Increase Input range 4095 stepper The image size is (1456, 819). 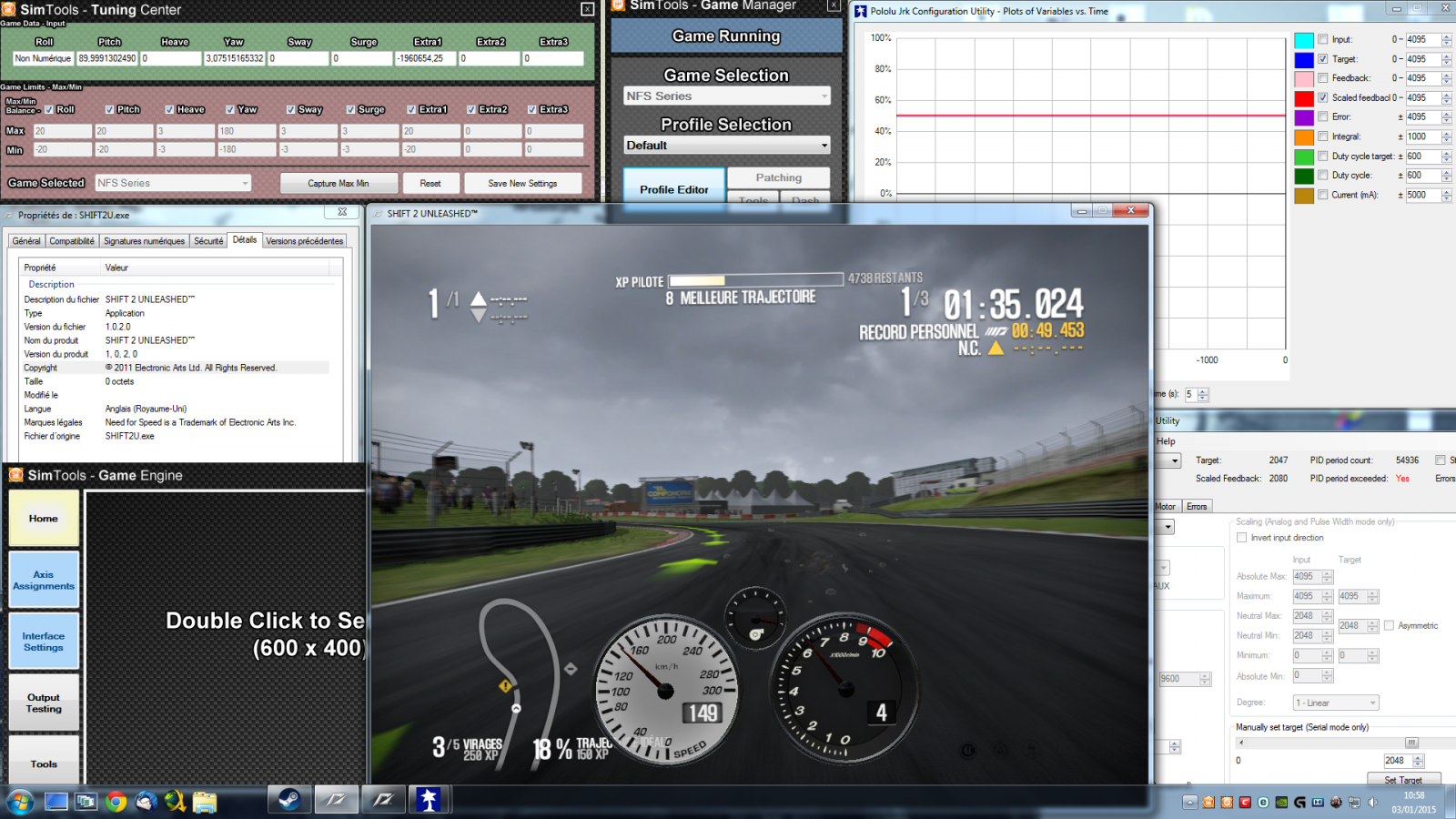click(x=1446, y=37)
